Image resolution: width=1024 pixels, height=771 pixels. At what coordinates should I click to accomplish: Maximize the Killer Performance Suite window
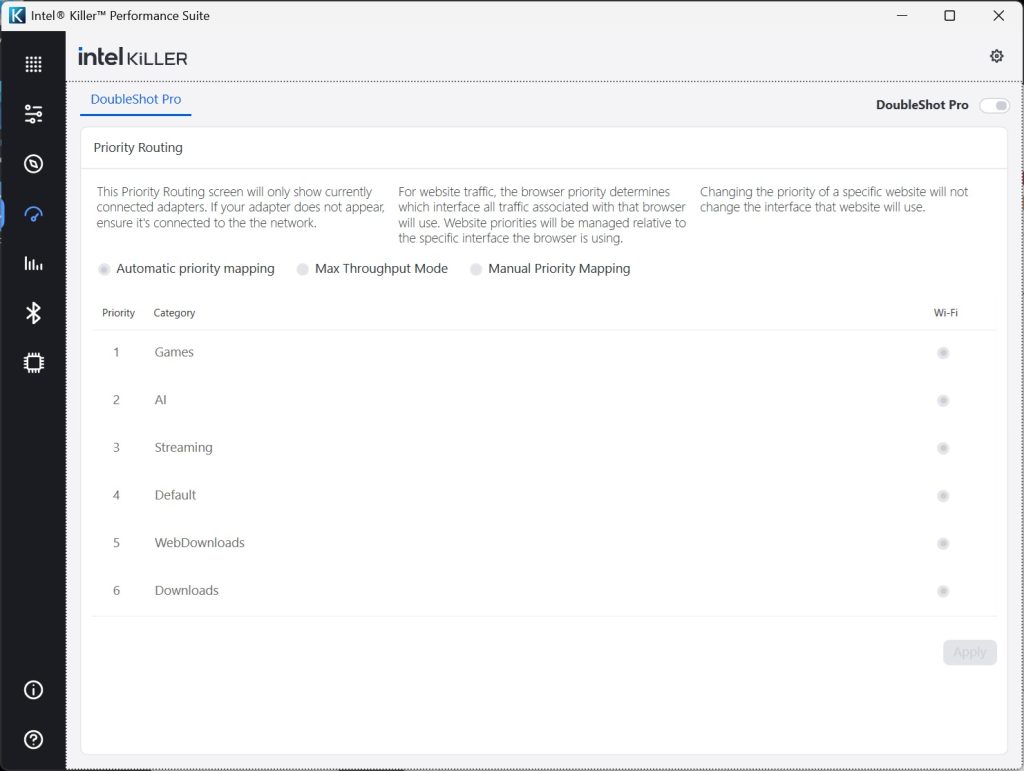pos(950,15)
